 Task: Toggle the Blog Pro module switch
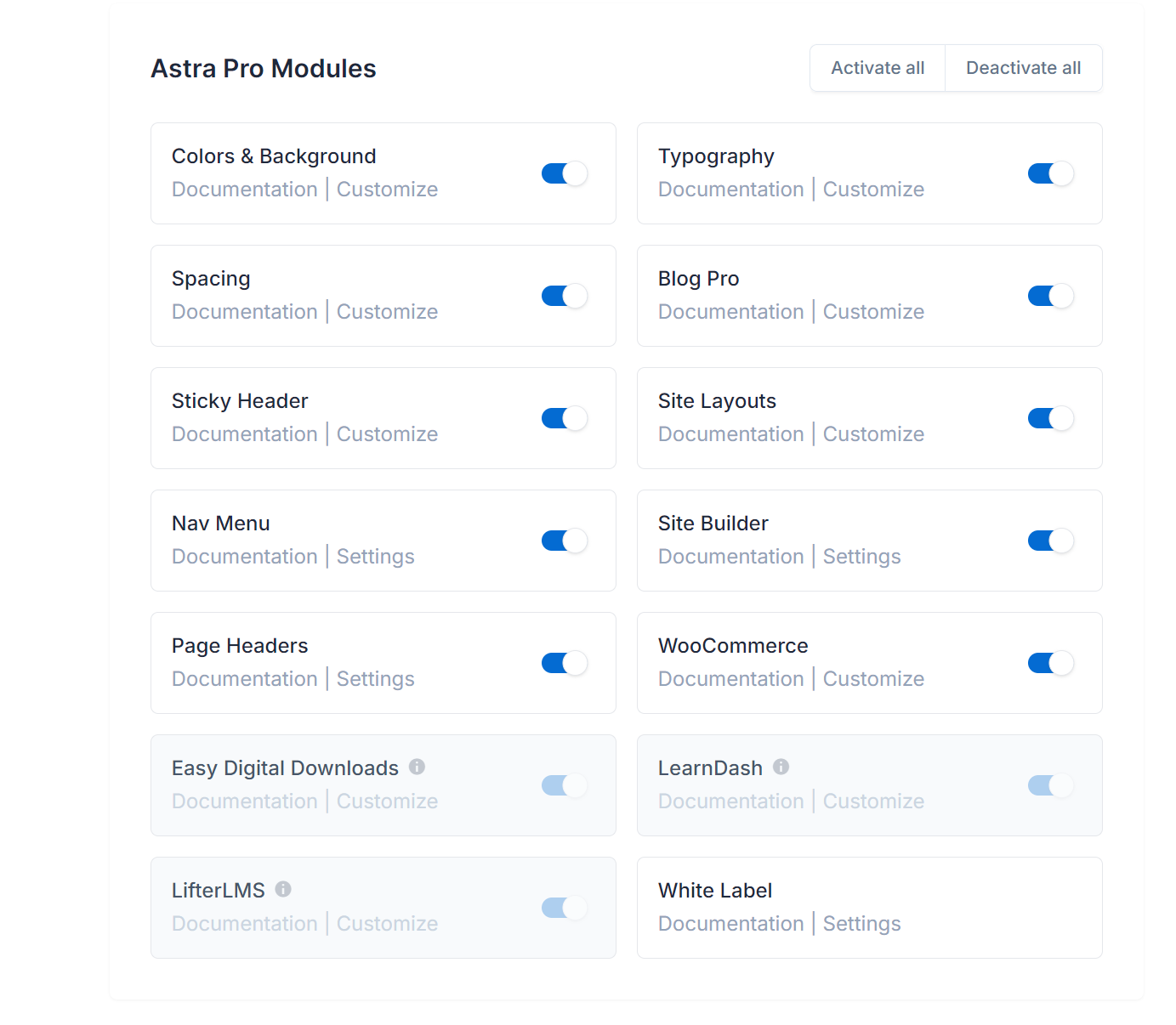(1050, 296)
